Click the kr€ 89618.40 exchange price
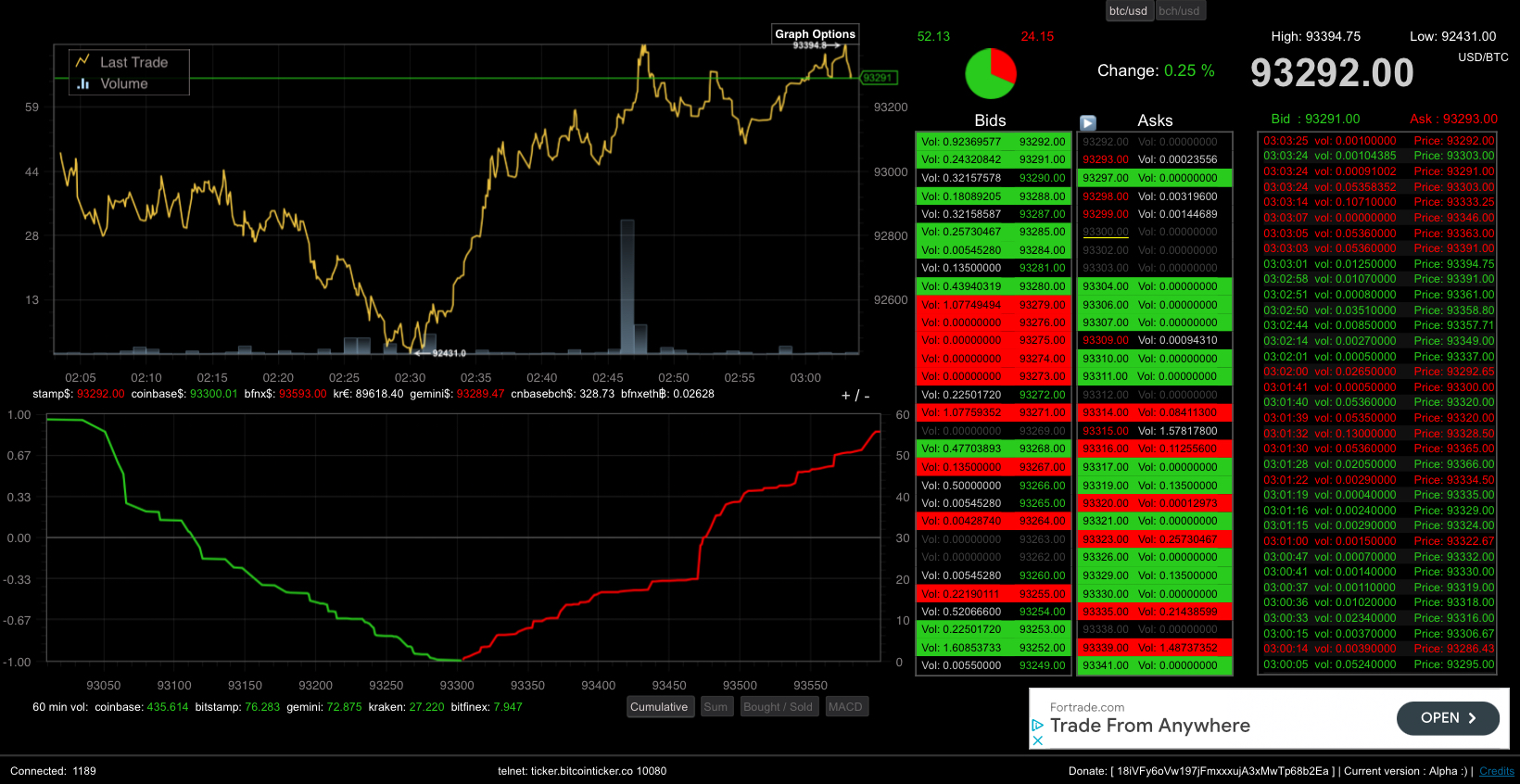 click(x=369, y=394)
